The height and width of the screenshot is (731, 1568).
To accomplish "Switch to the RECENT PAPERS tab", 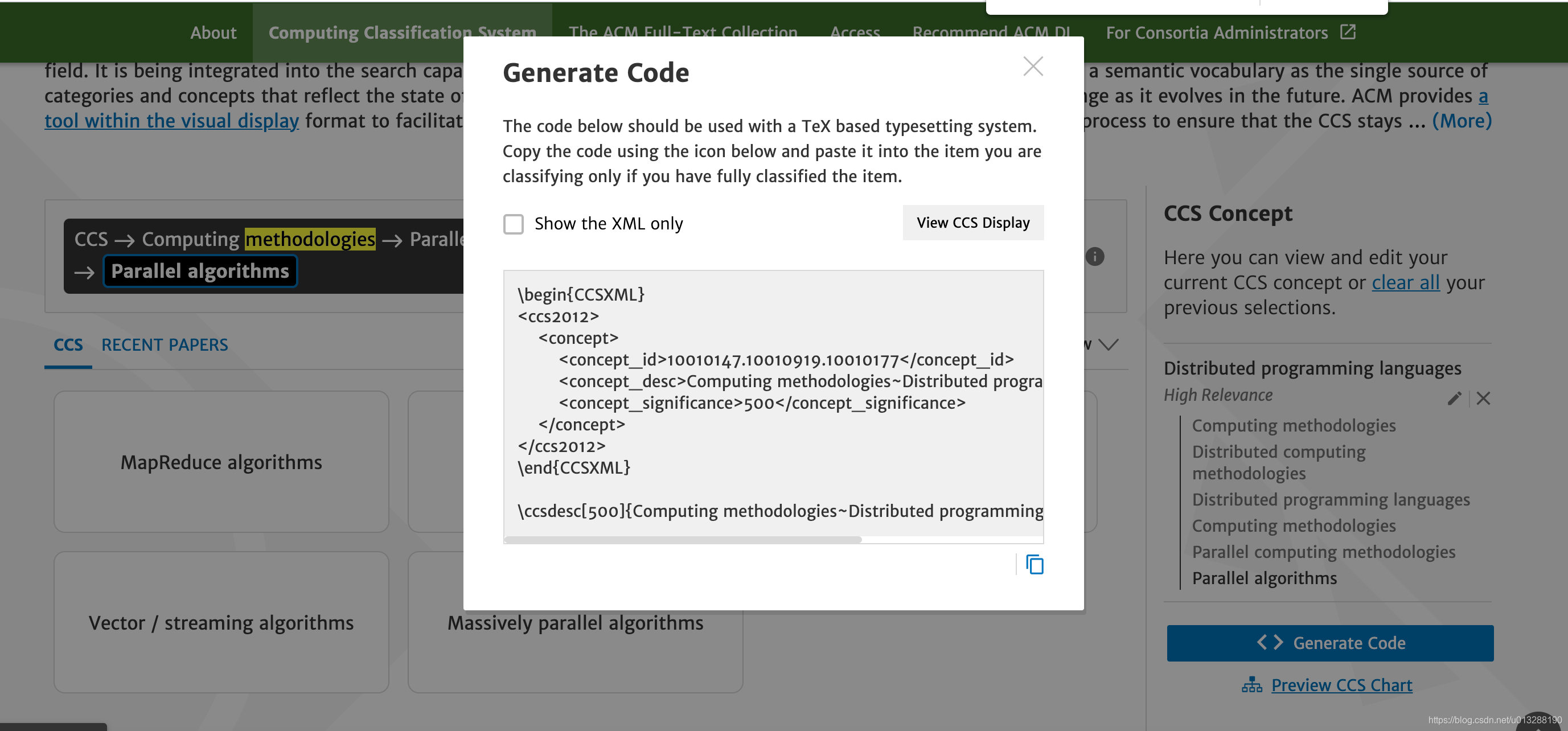I will pos(165,345).
